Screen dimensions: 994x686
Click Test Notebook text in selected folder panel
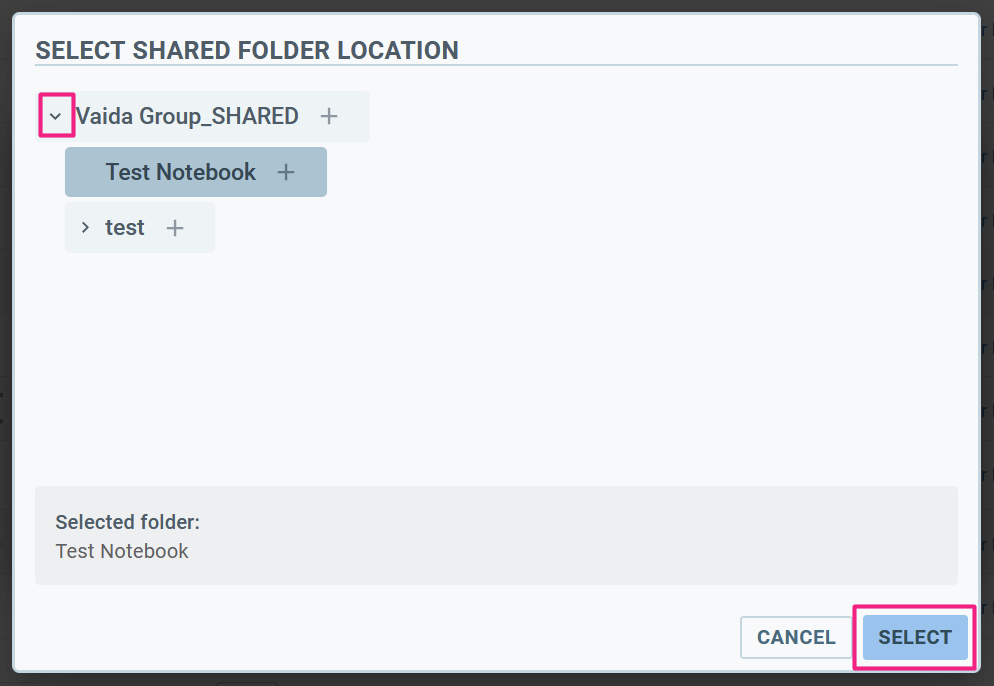(122, 551)
